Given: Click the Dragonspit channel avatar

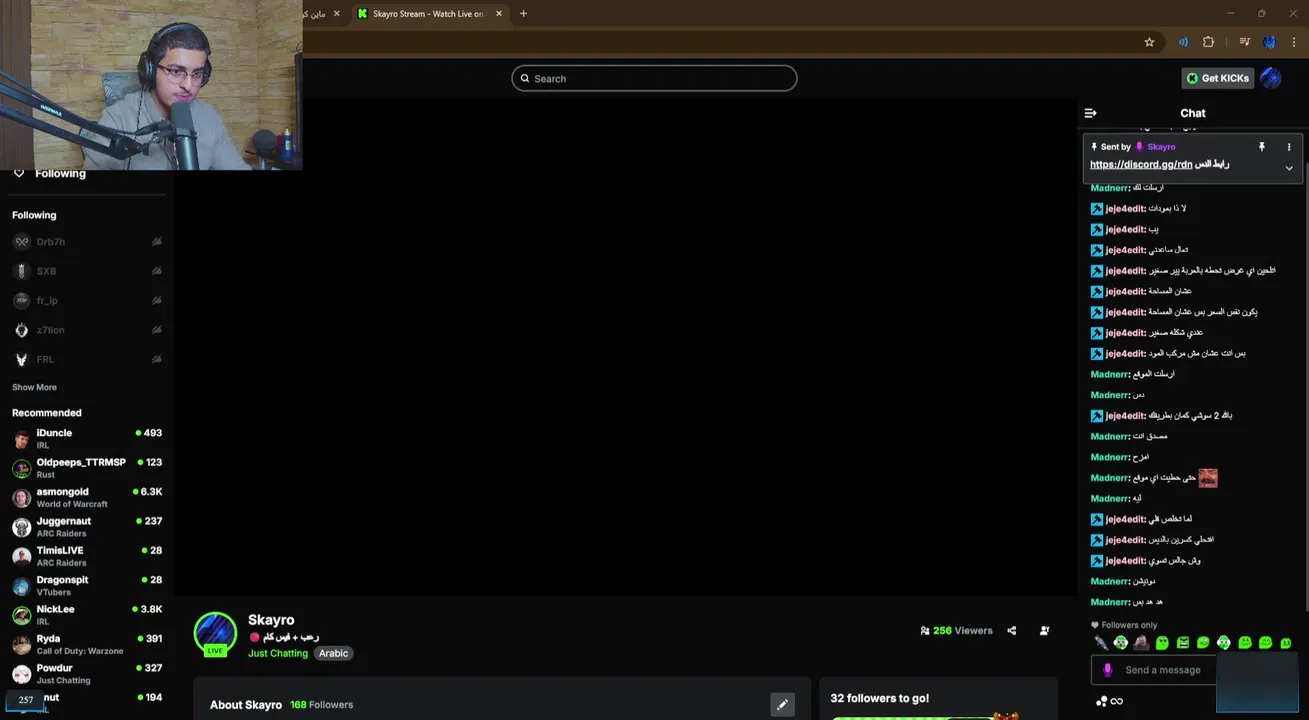Looking at the screenshot, I should [21, 586].
